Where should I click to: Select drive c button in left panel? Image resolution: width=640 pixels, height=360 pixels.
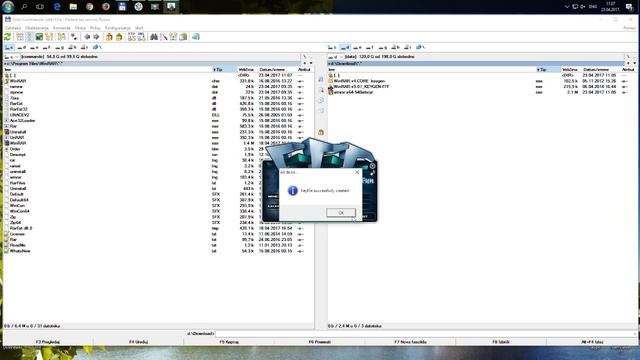[9, 47]
